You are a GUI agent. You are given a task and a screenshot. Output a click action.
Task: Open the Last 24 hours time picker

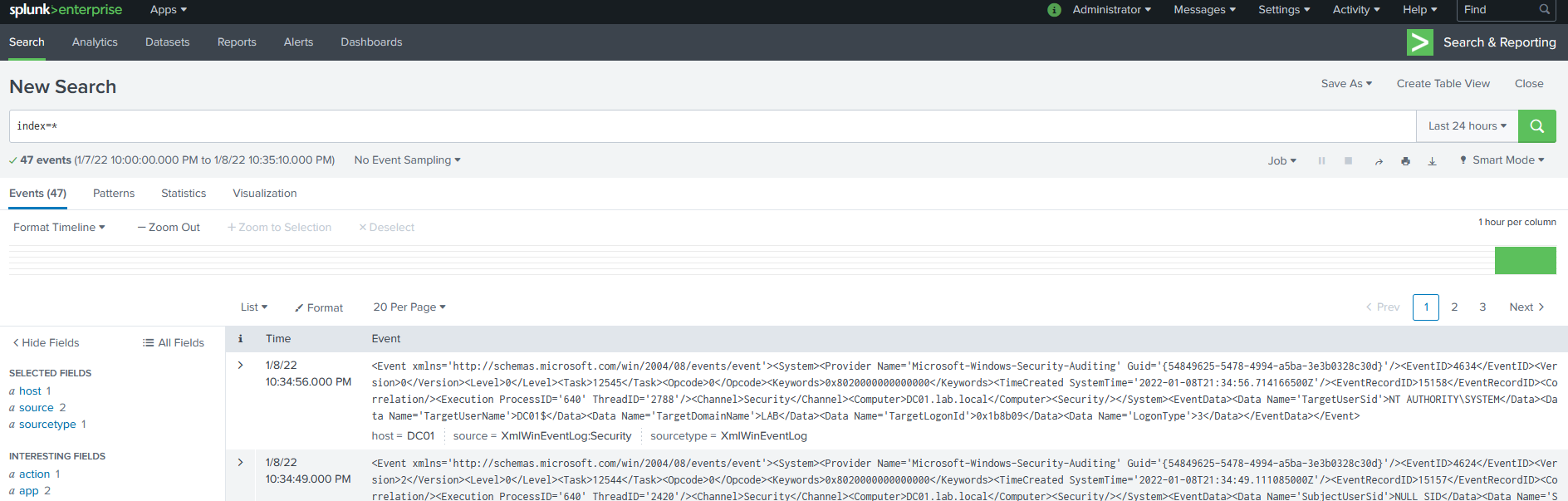tap(1467, 126)
